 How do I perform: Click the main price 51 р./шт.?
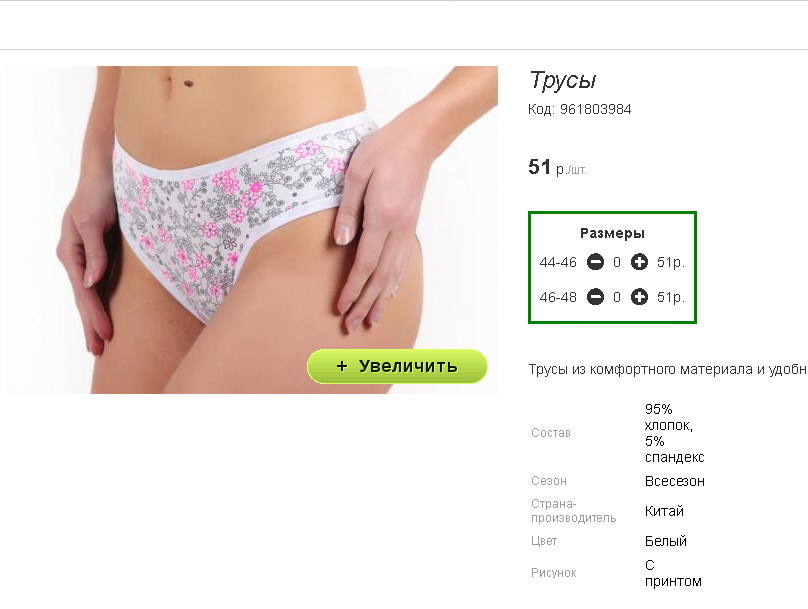click(558, 167)
